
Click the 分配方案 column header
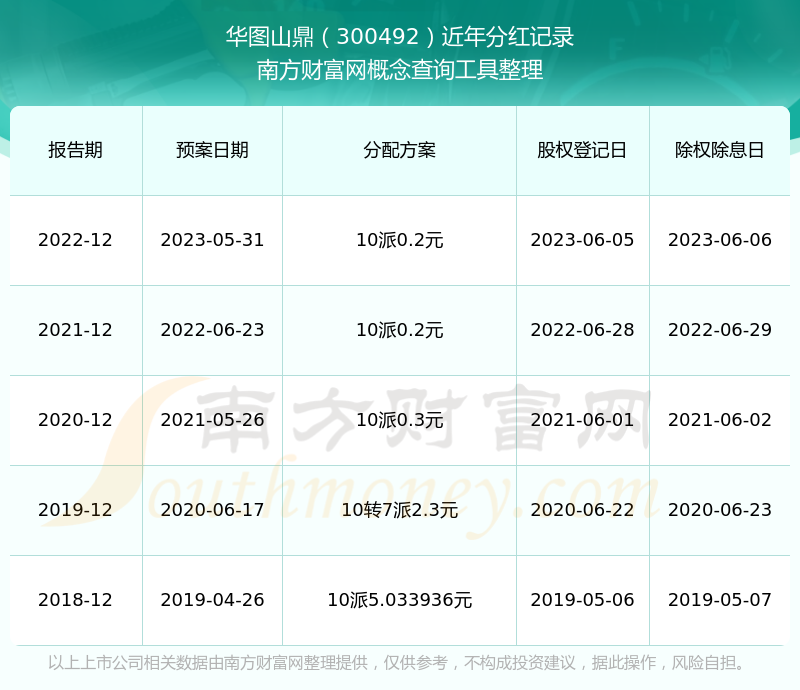pyautogui.click(x=399, y=150)
